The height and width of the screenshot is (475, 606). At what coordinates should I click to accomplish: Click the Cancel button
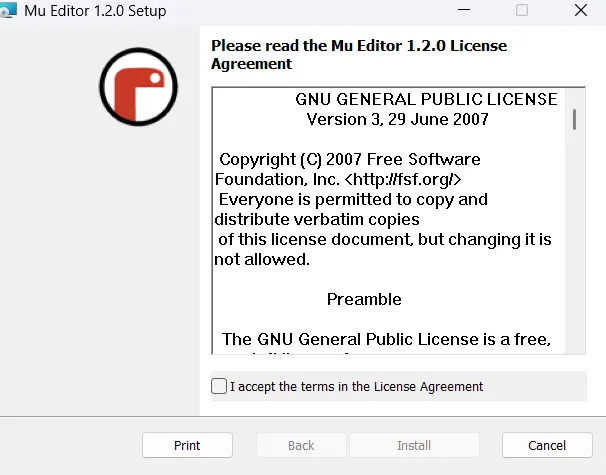click(547, 445)
